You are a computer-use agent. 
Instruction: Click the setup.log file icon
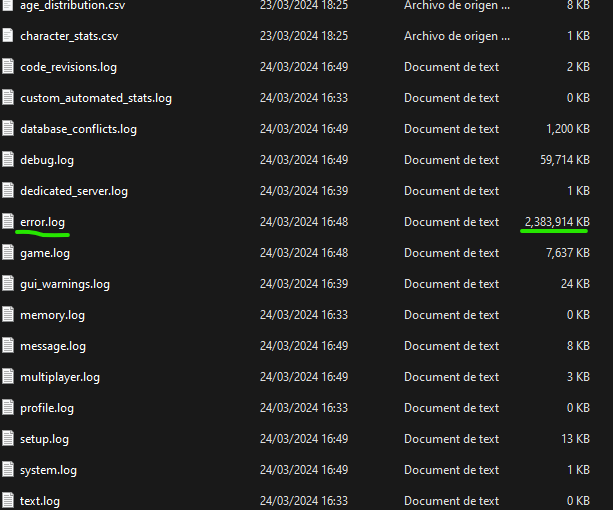coord(7,438)
